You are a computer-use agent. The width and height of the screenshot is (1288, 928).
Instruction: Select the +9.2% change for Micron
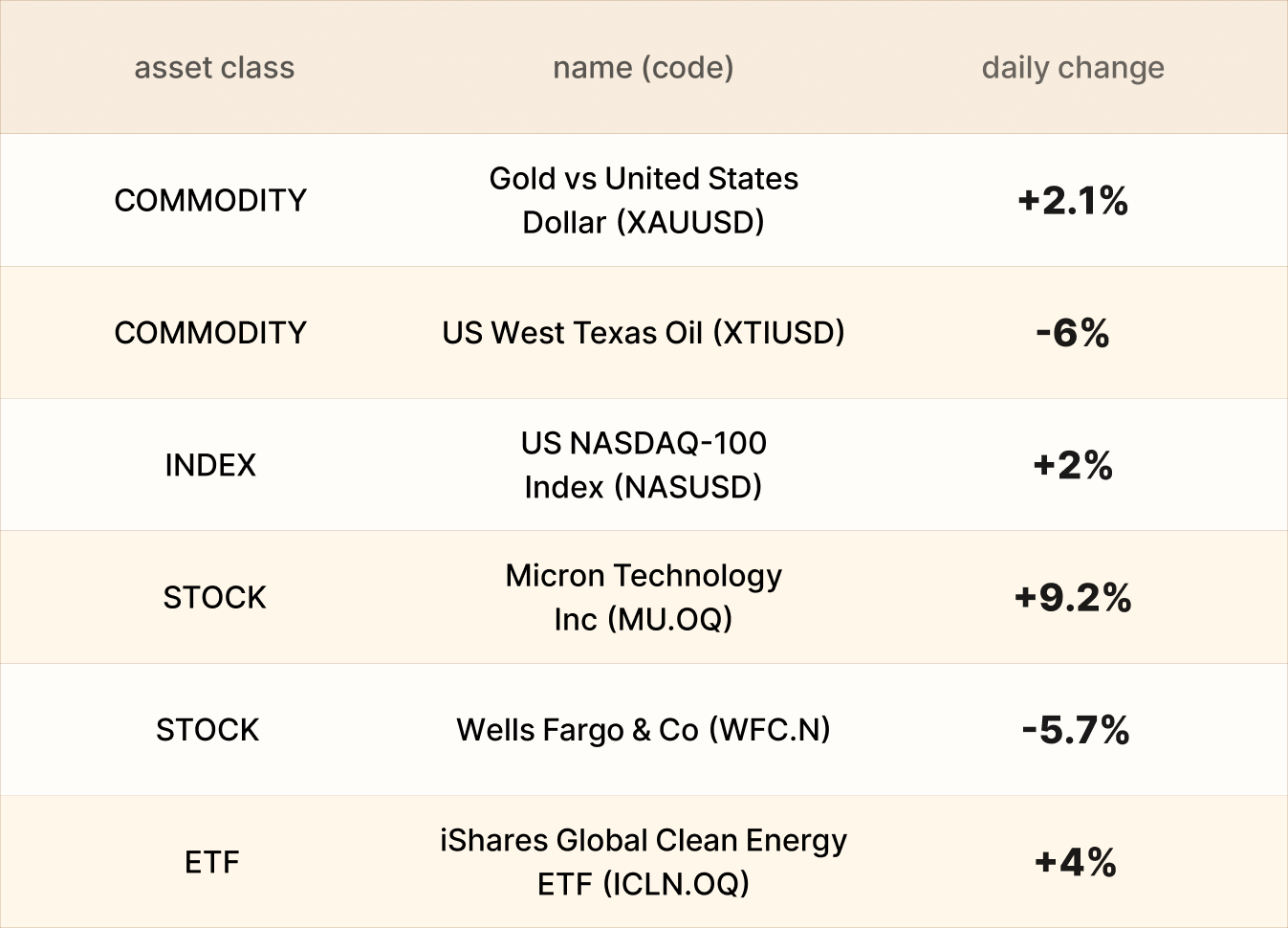click(x=1073, y=598)
